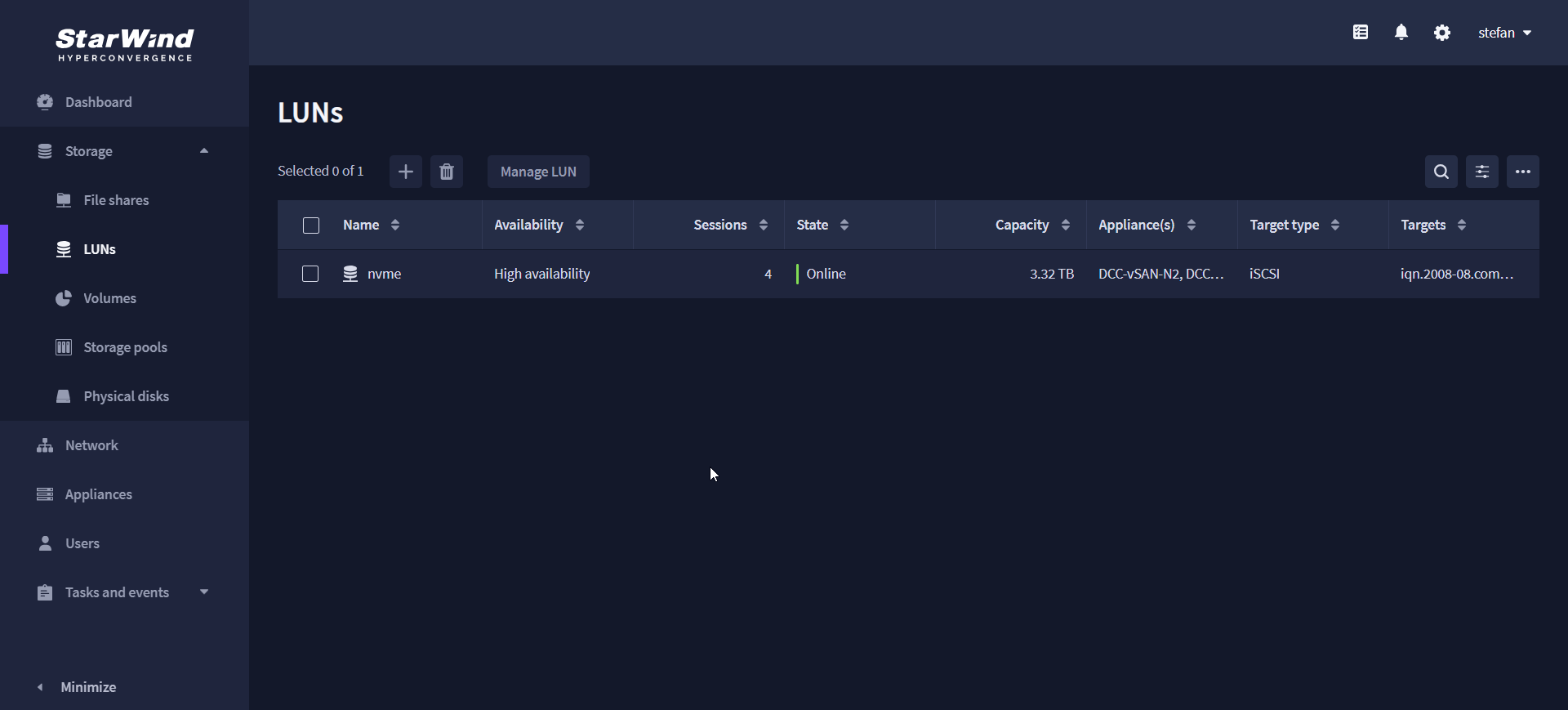
Task: Click the nvme LUN name
Action: click(384, 274)
